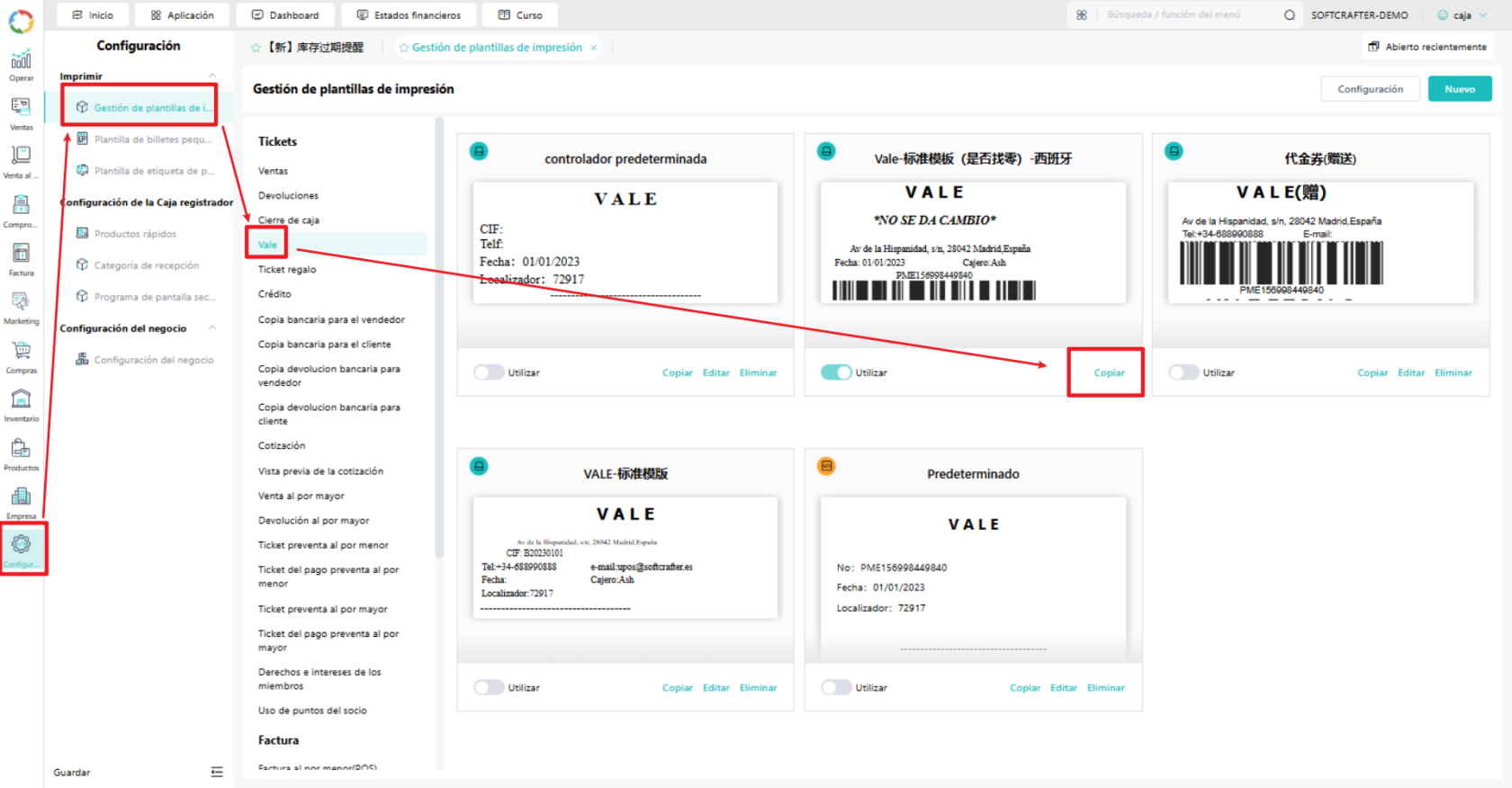
Task: Click the collapse menu icon beside Guardar
Action: (x=217, y=772)
